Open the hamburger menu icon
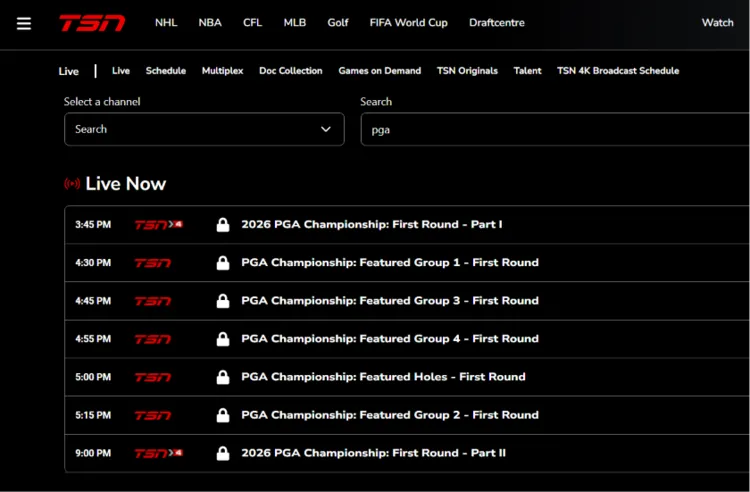The width and height of the screenshot is (750, 492). [x=24, y=23]
